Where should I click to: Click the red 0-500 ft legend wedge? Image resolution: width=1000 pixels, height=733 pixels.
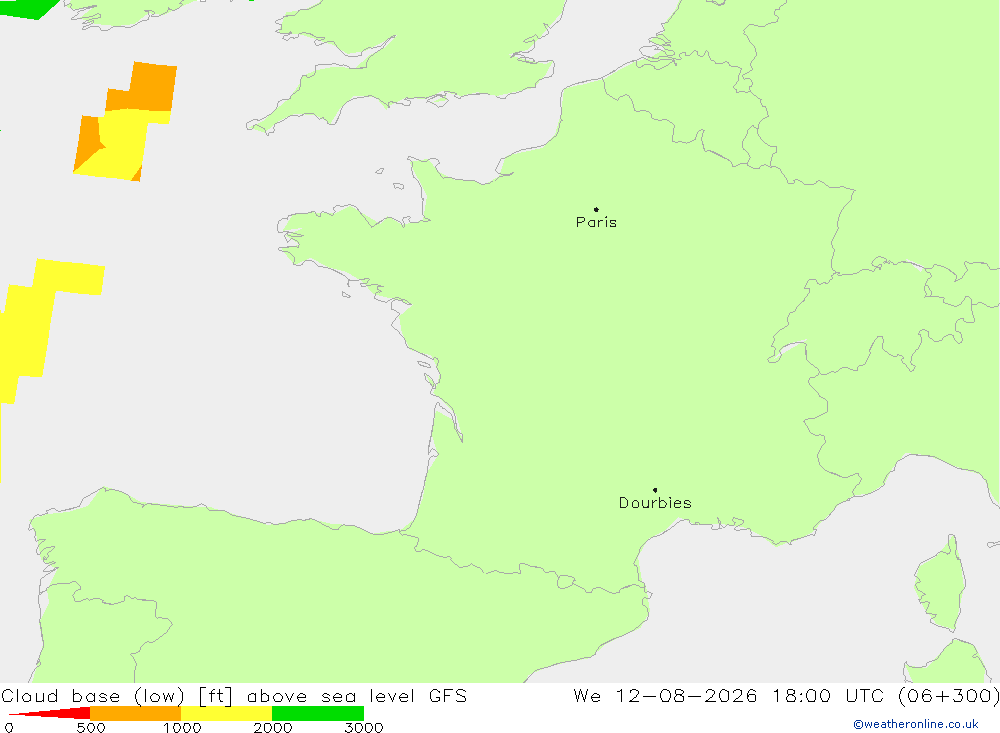pos(50,713)
